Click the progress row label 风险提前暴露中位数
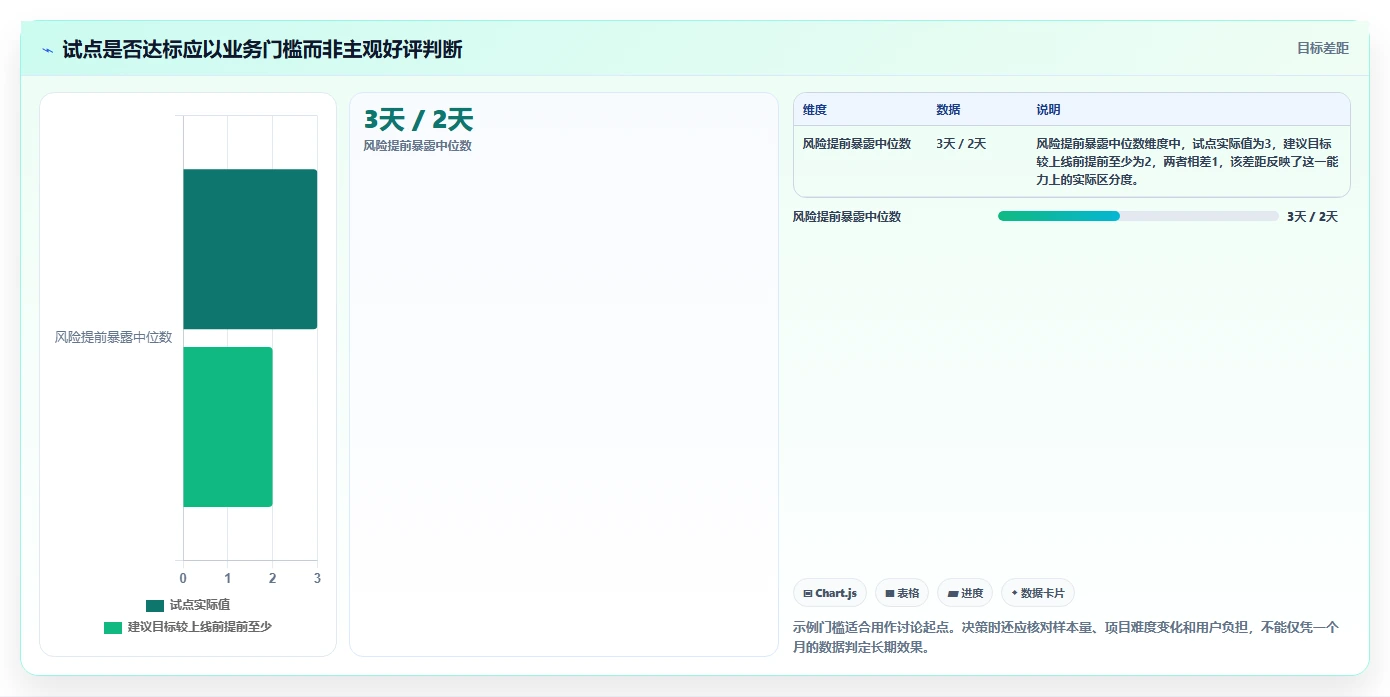The height and width of the screenshot is (697, 1390). pos(847,216)
